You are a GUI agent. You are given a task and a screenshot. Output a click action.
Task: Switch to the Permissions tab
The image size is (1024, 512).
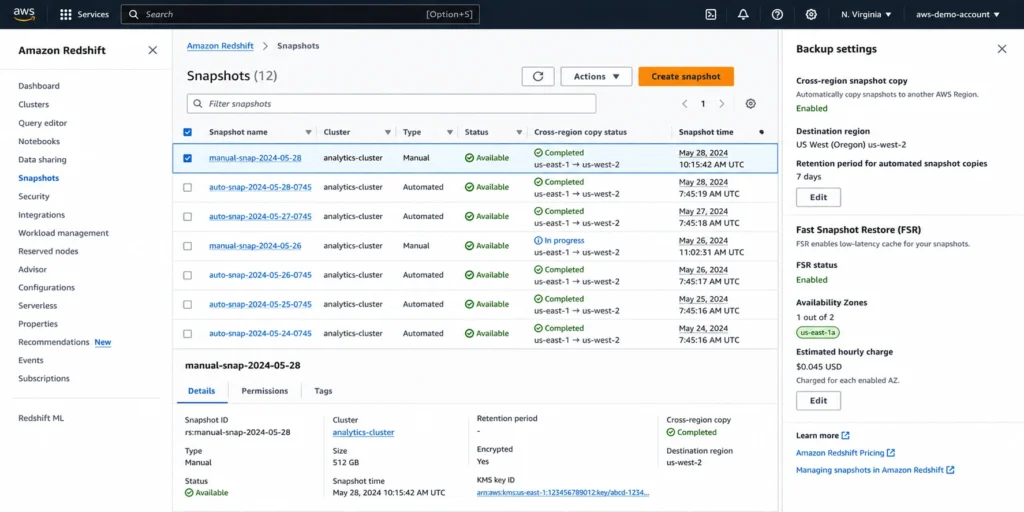(x=264, y=391)
